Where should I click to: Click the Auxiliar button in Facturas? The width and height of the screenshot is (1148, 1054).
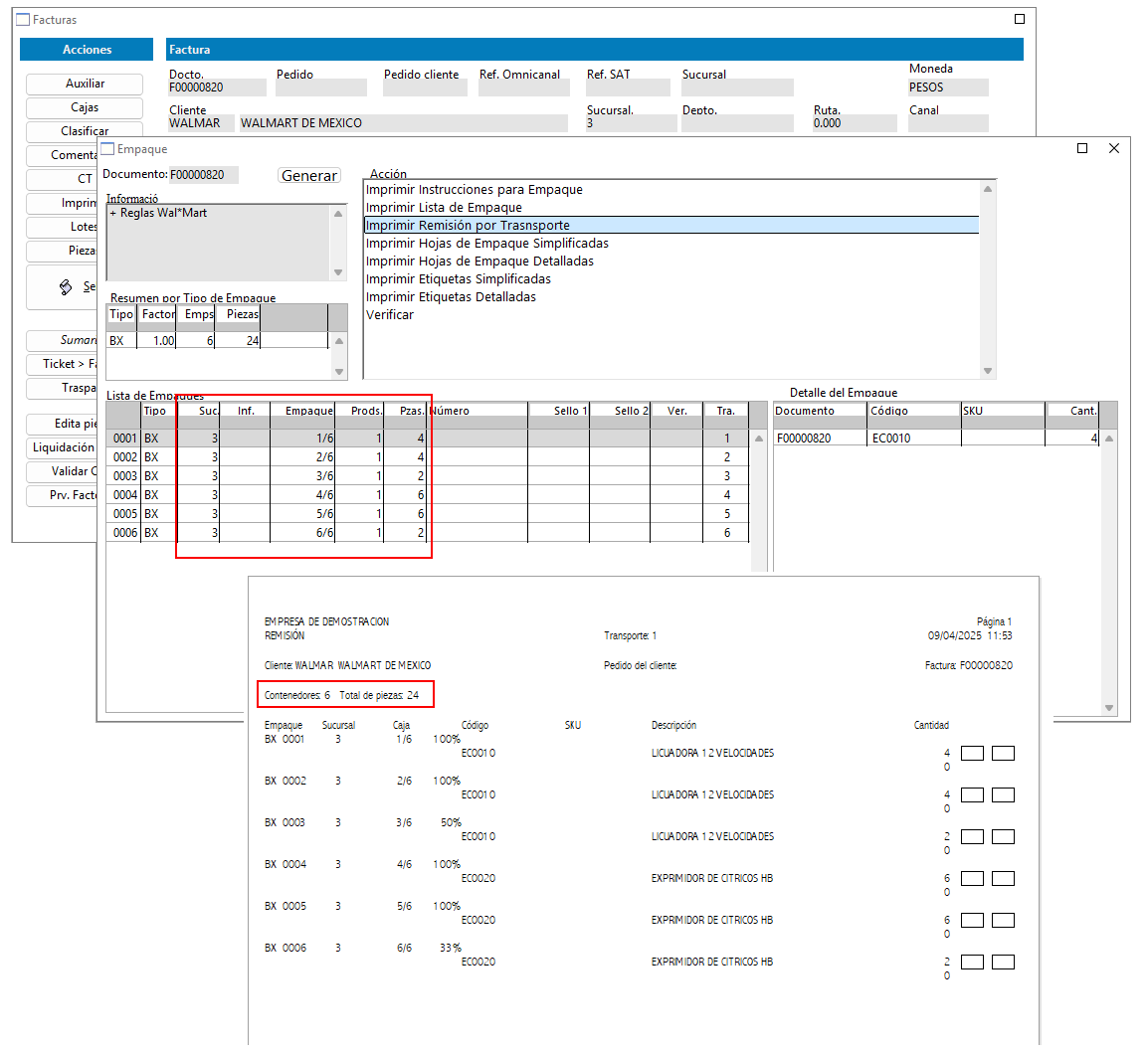point(85,84)
